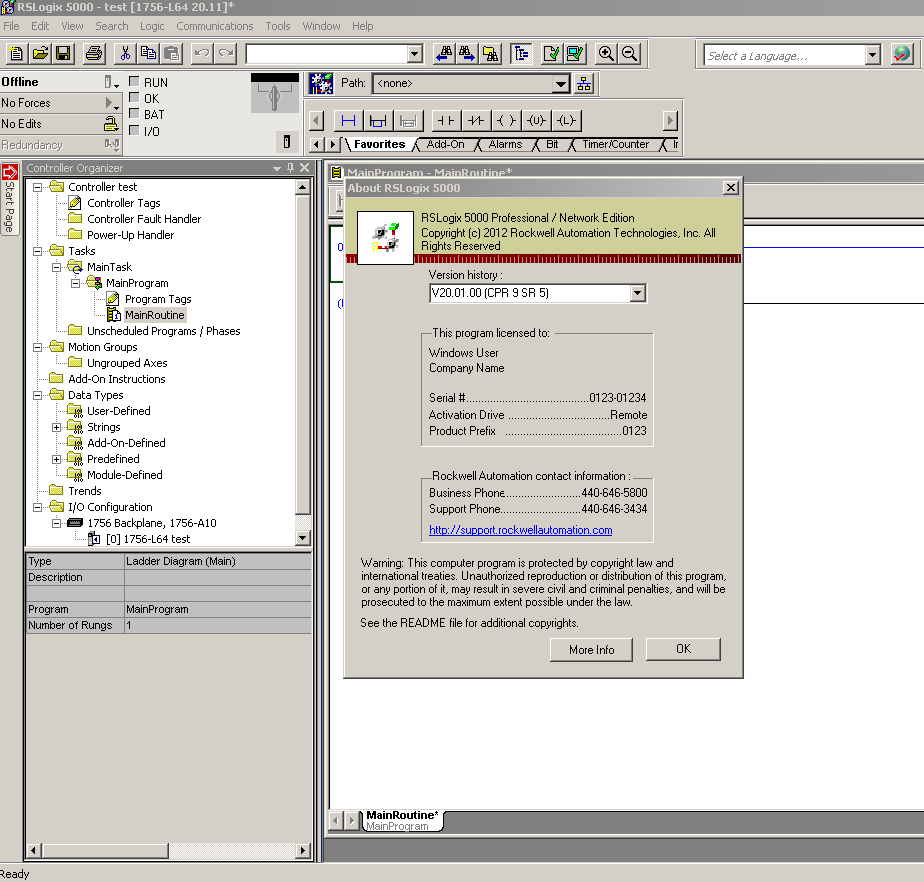Viewport: 924px width, 882px height.
Task: Insert Output Energize coil instruction
Action: tap(506, 121)
